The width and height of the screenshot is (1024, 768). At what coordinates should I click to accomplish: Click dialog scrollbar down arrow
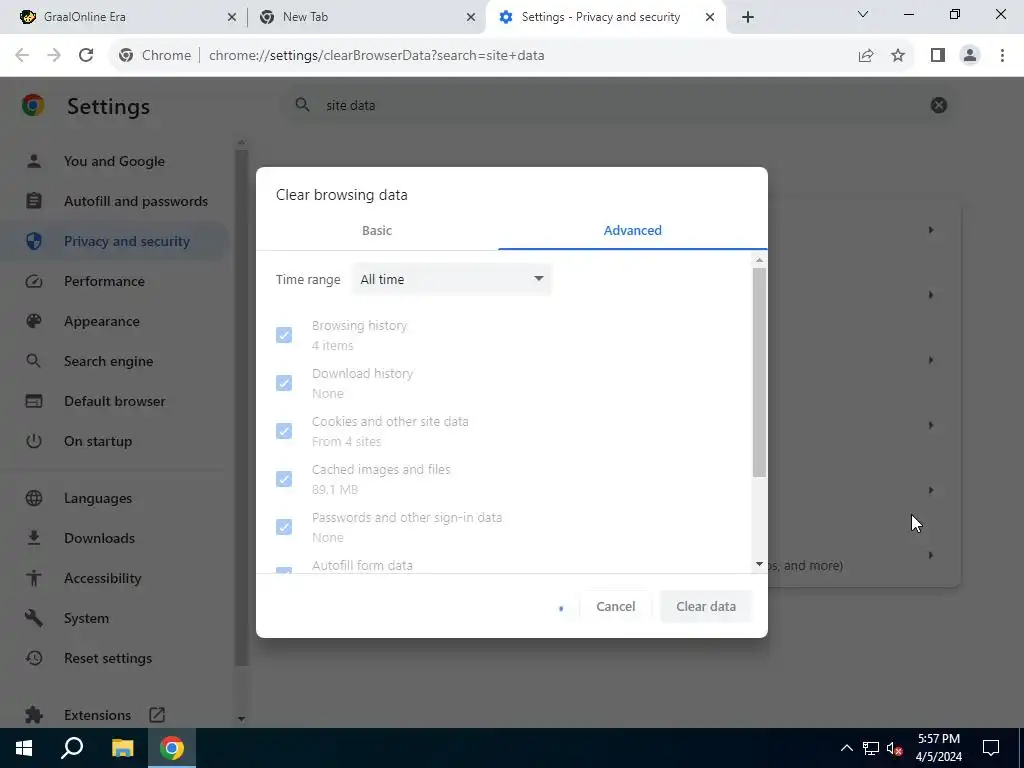point(759,564)
